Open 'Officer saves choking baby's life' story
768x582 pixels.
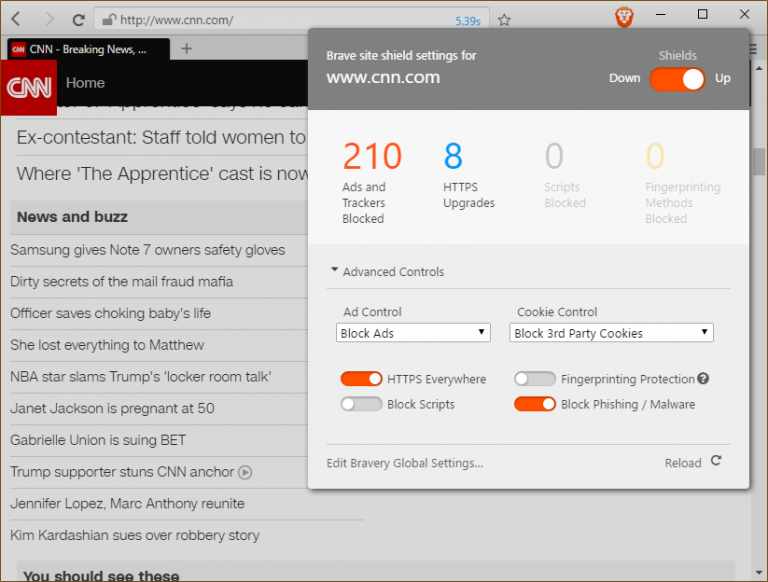click(x=110, y=313)
